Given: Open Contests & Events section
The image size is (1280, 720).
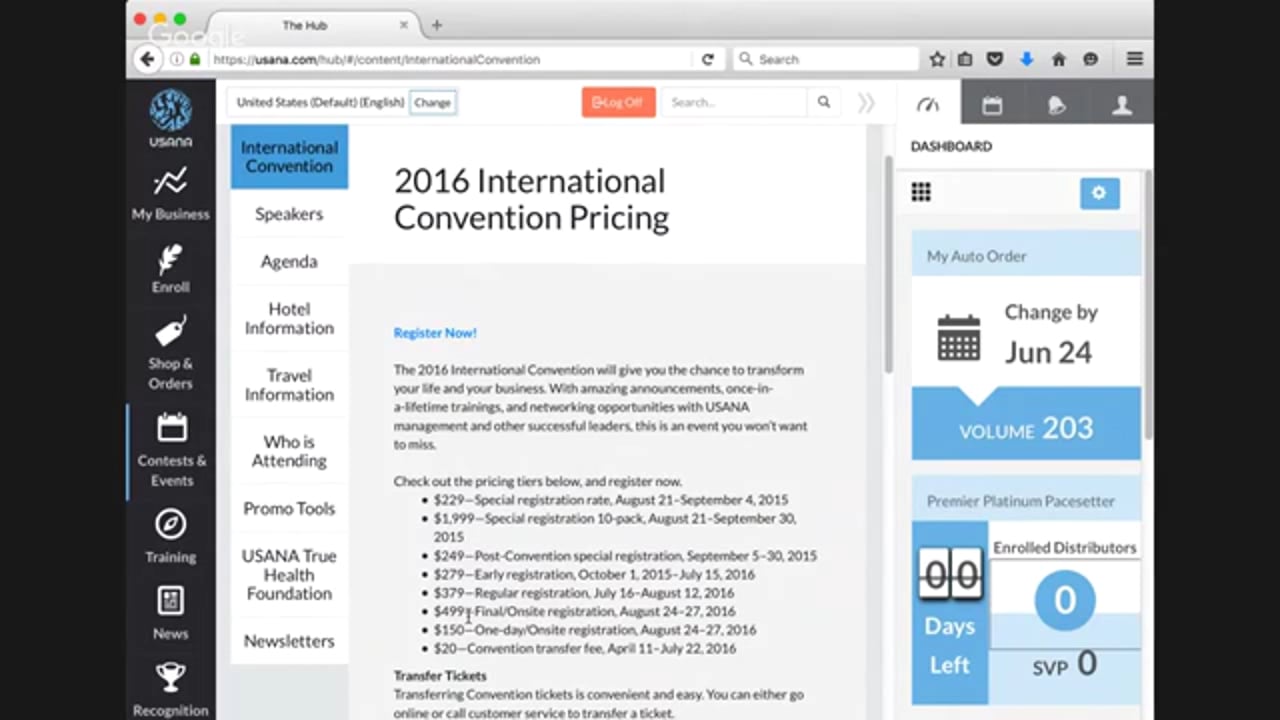Looking at the screenshot, I should [x=171, y=450].
